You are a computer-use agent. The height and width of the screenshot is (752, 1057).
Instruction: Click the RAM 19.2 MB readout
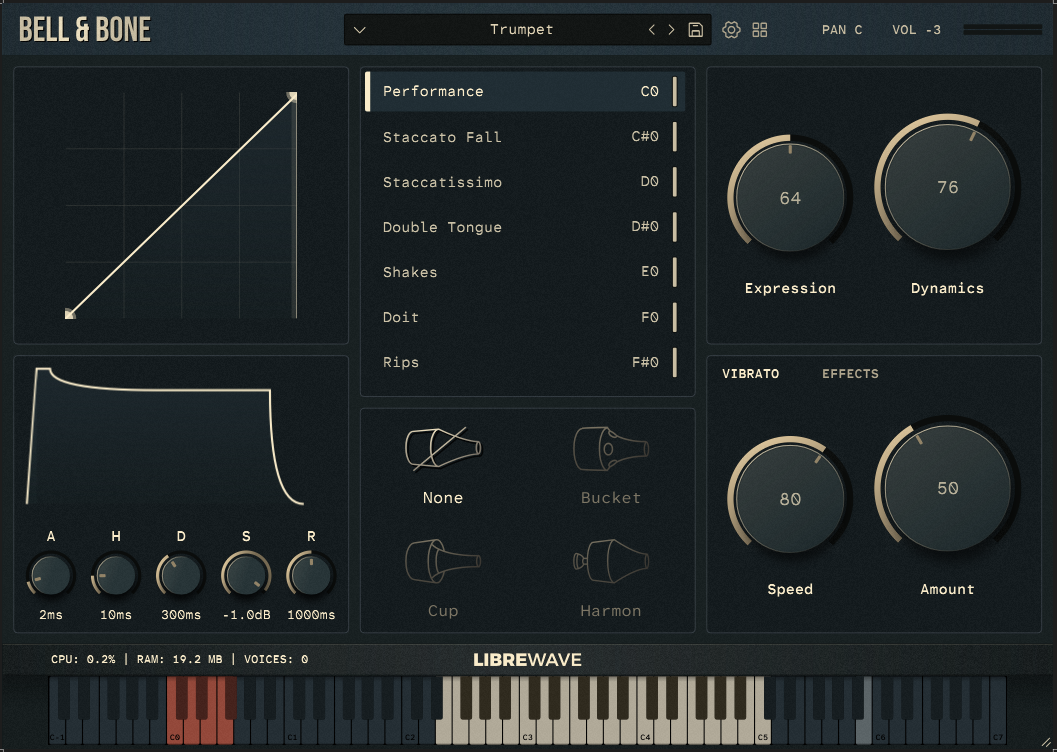point(179,659)
